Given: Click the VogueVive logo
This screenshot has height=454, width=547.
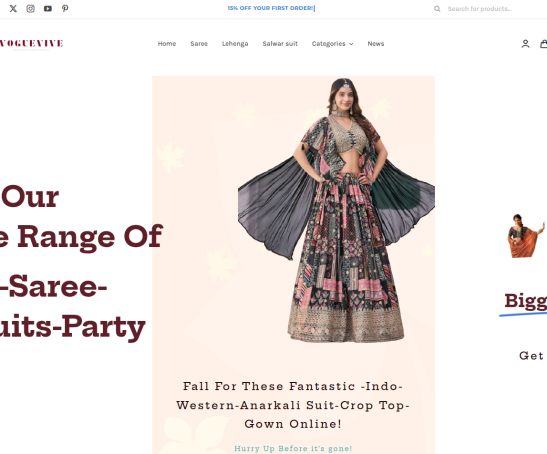Looking at the screenshot, I should point(31,44).
